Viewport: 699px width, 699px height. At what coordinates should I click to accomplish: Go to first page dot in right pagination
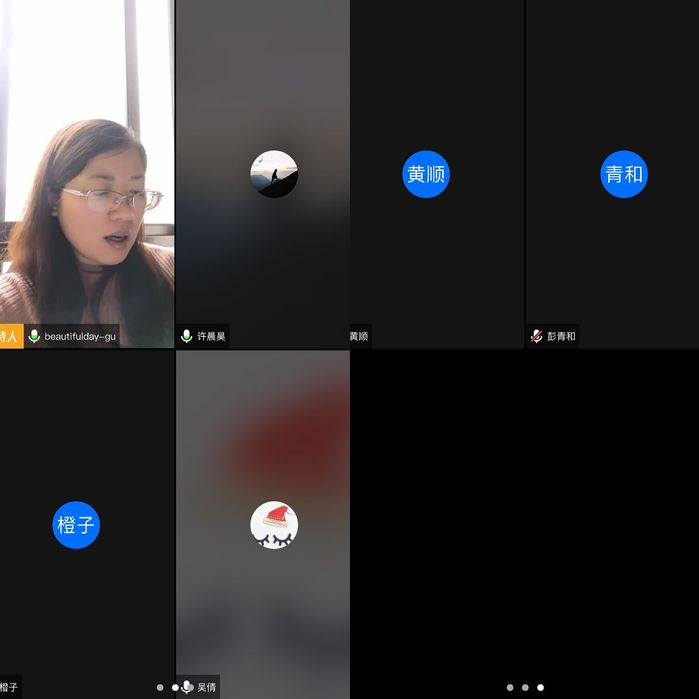click(510, 687)
